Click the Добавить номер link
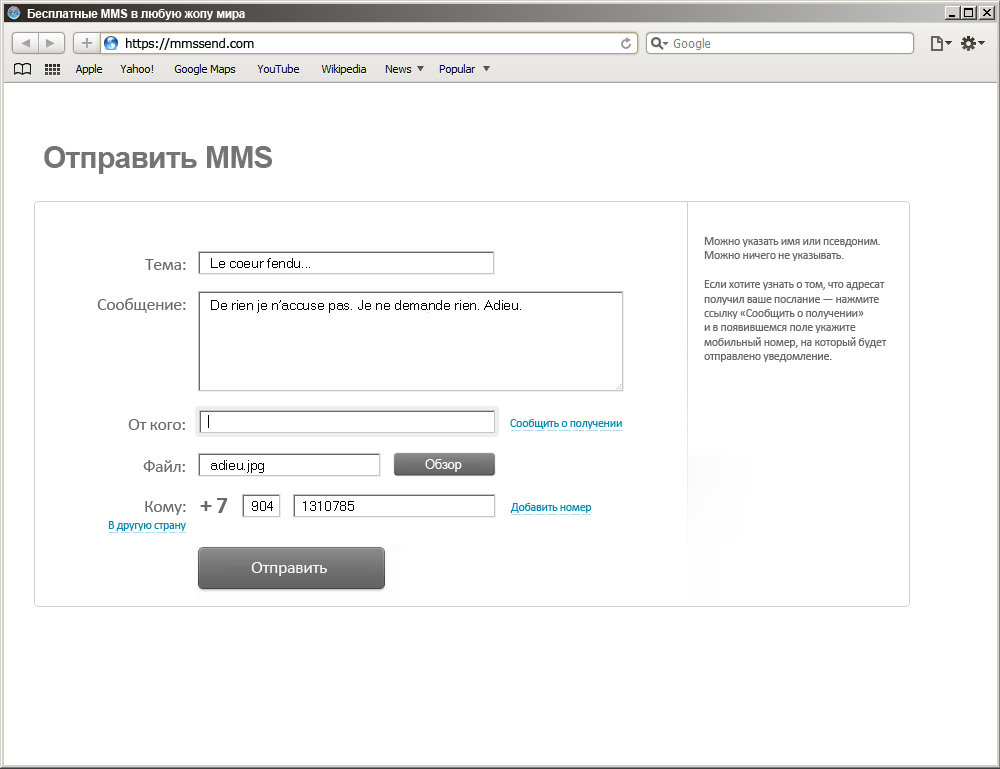Viewport: 1000px width, 769px height. tap(551, 507)
